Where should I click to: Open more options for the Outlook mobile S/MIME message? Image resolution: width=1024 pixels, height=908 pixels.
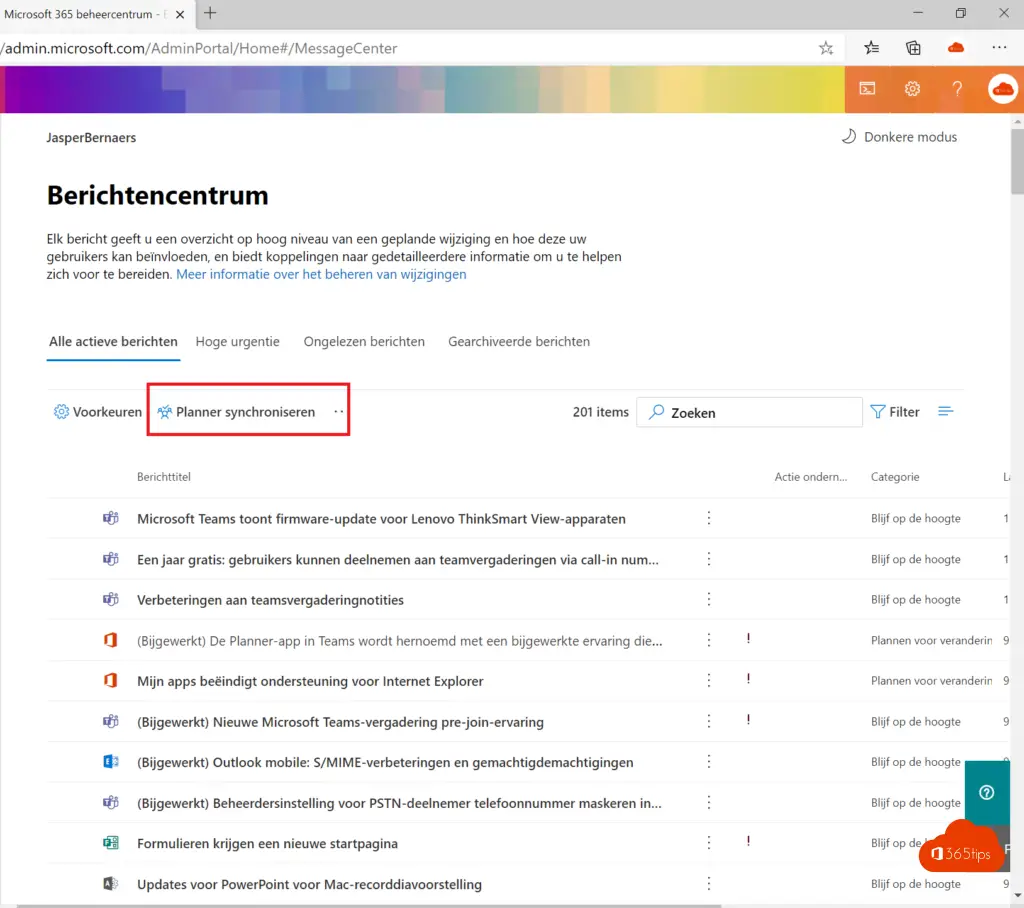[709, 762]
